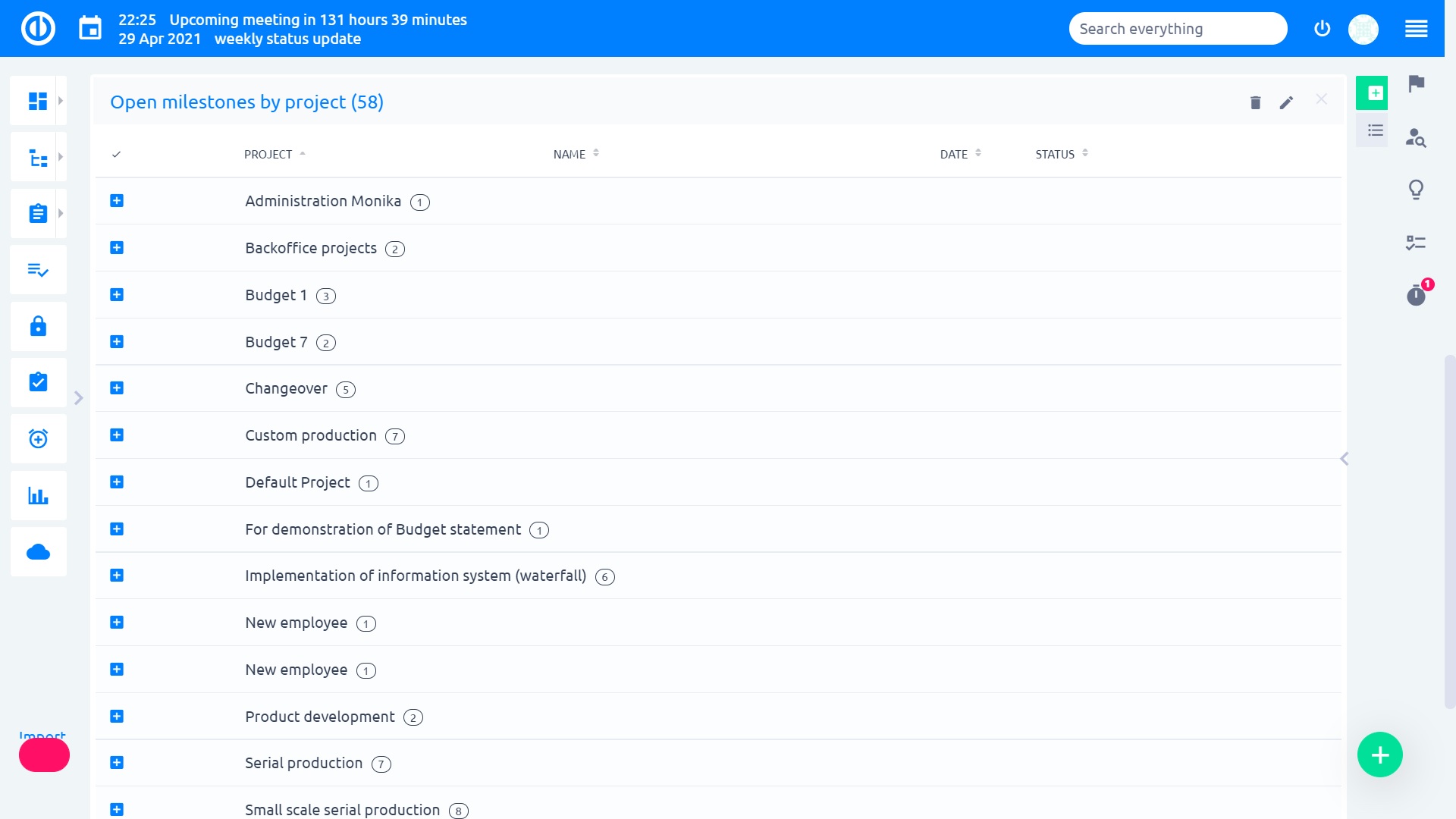Open the bar chart icon in sidebar

tap(38, 496)
